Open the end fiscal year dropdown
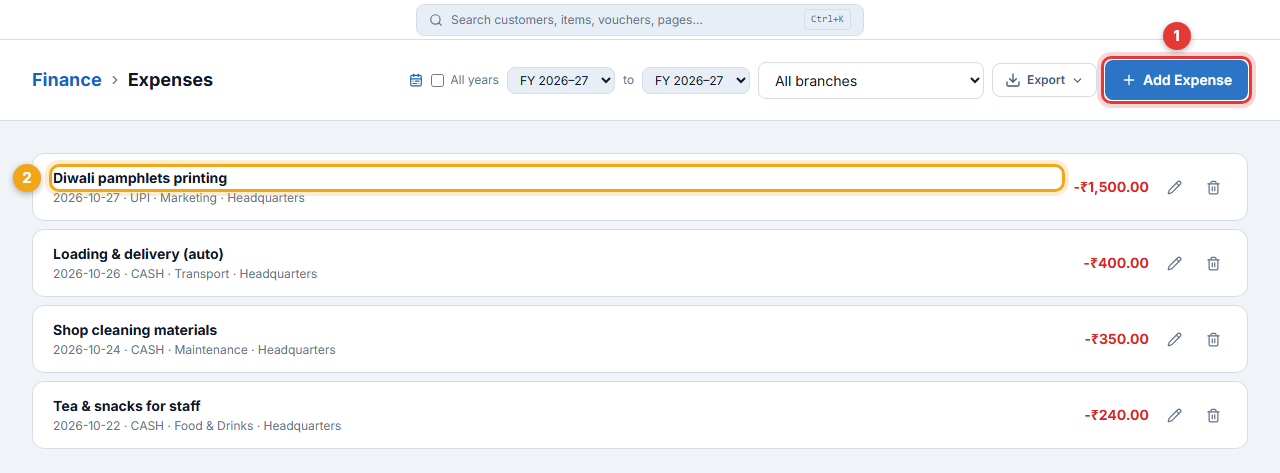Image resolution: width=1280 pixels, height=473 pixels. pyautogui.click(x=696, y=80)
